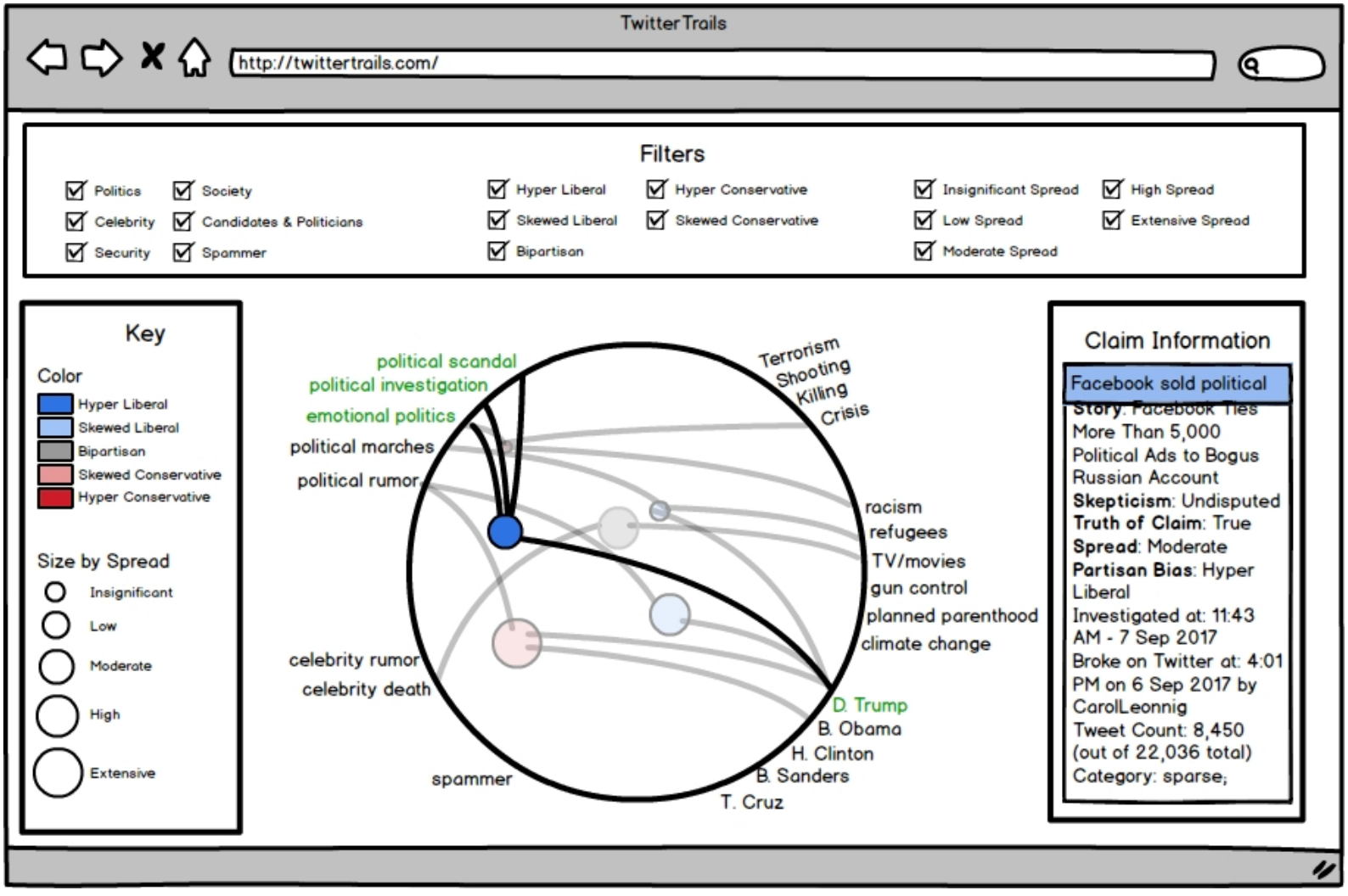Click the Hyper Liberal color swatch
Image resolution: width=1348 pixels, height=896 pixels.
click(x=55, y=404)
